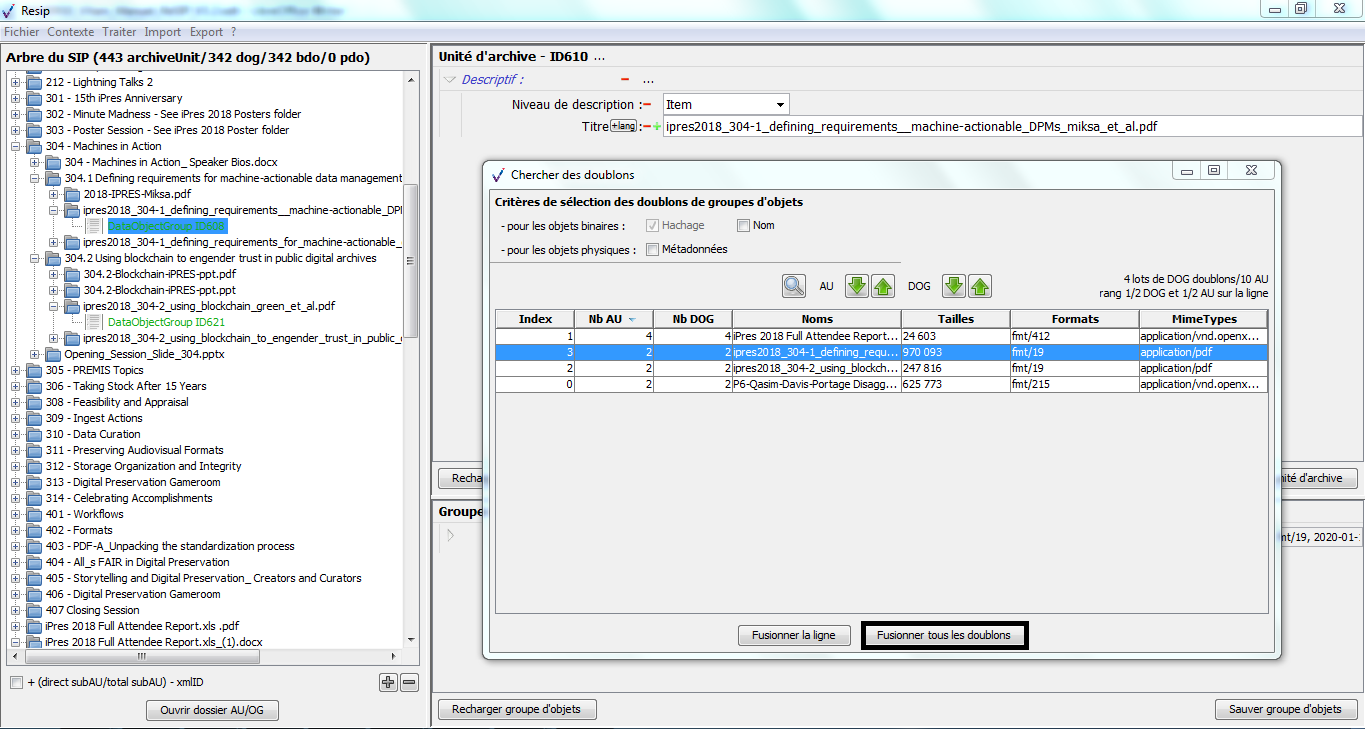1365x729 pixels.
Task: Open the Export menu
Action: tap(206, 32)
